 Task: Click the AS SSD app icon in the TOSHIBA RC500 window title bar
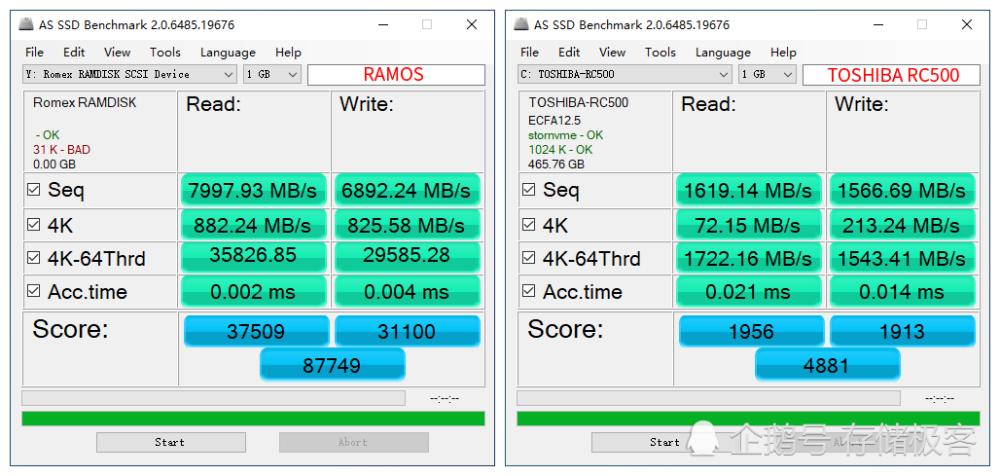tap(521, 25)
